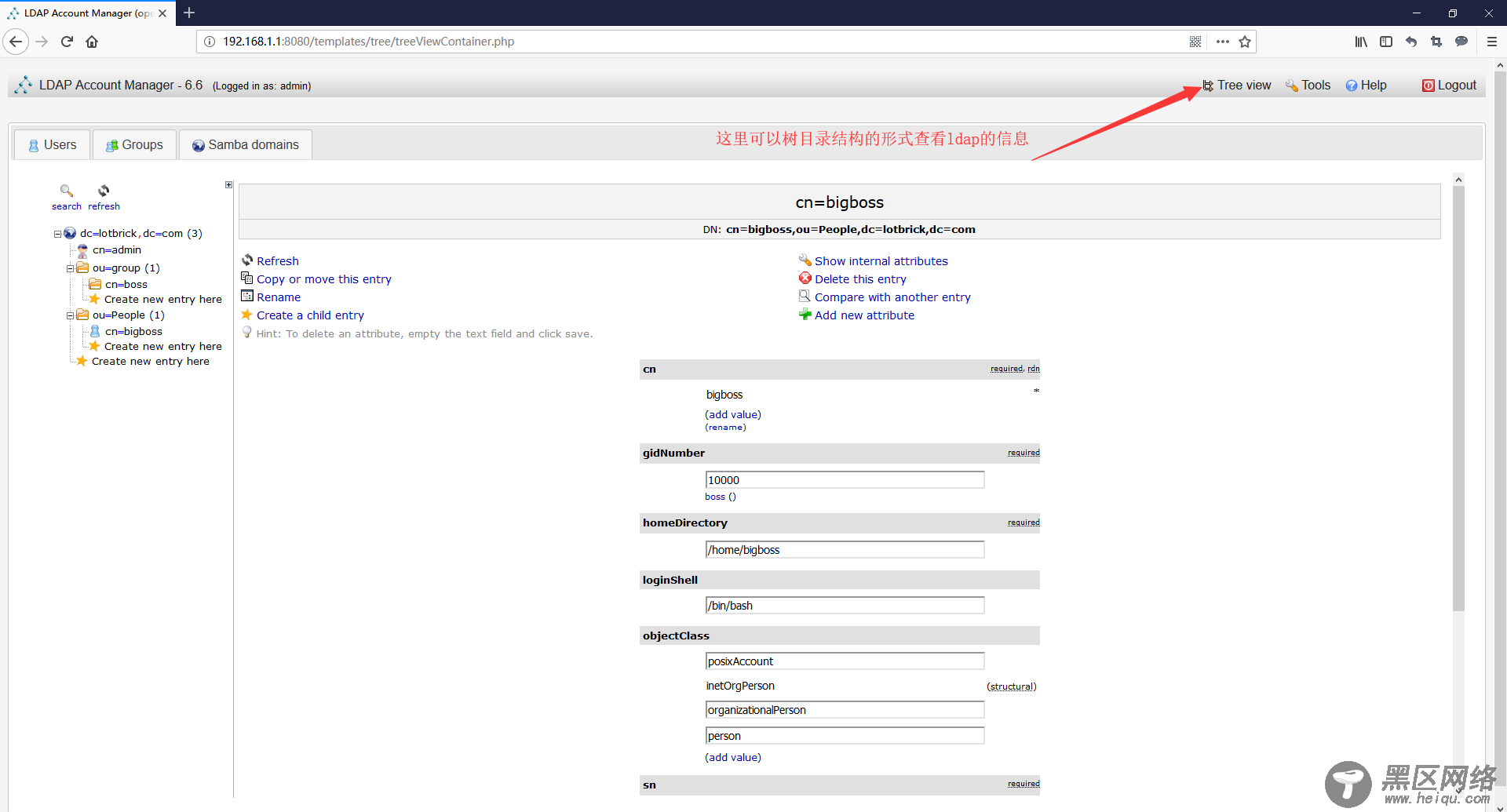Click the structural label beside inetOrgPerson
This screenshot has height=812, width=1507.
1012,687
